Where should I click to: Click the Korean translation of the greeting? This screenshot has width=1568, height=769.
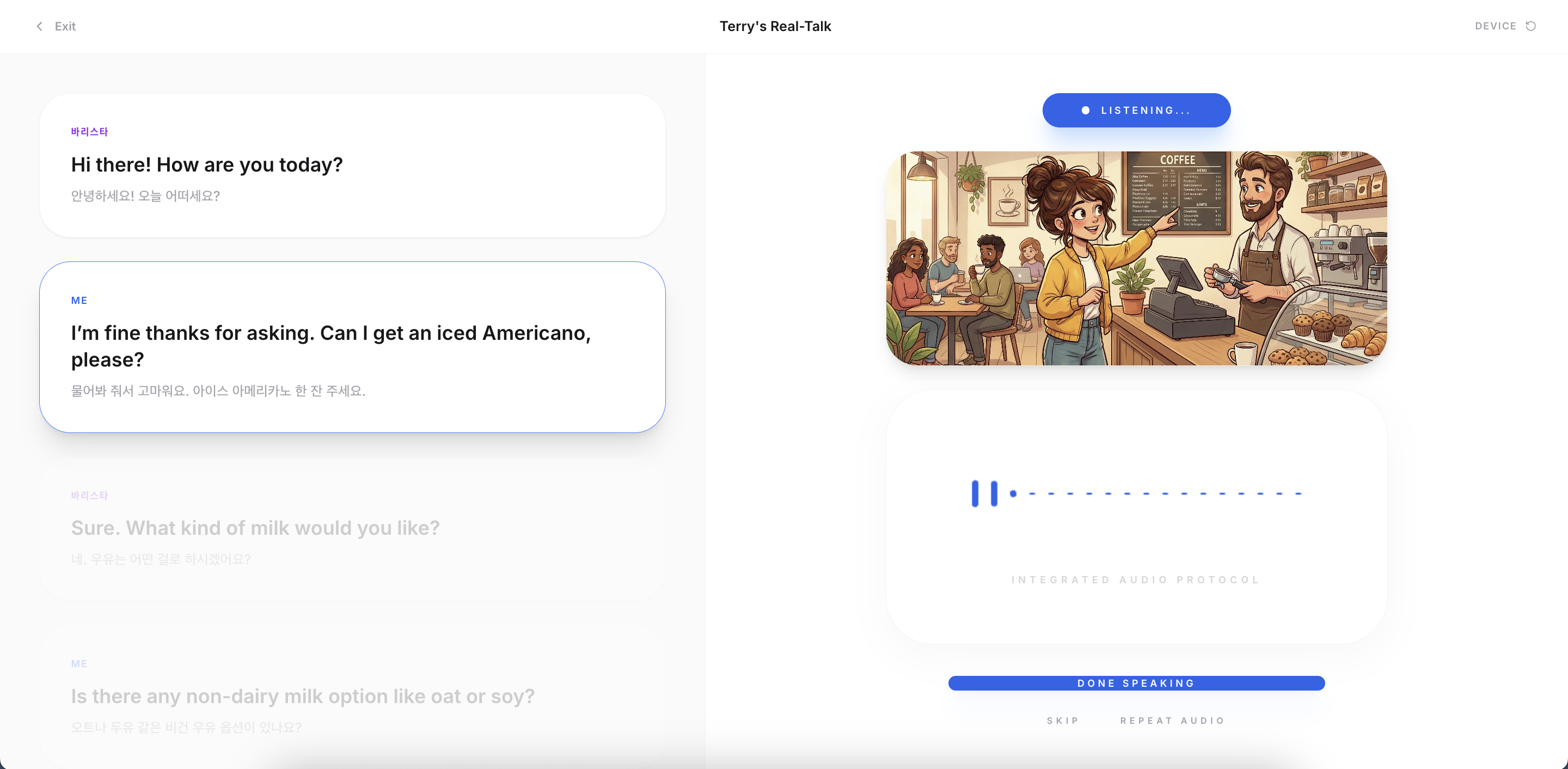tap(145, 196)
